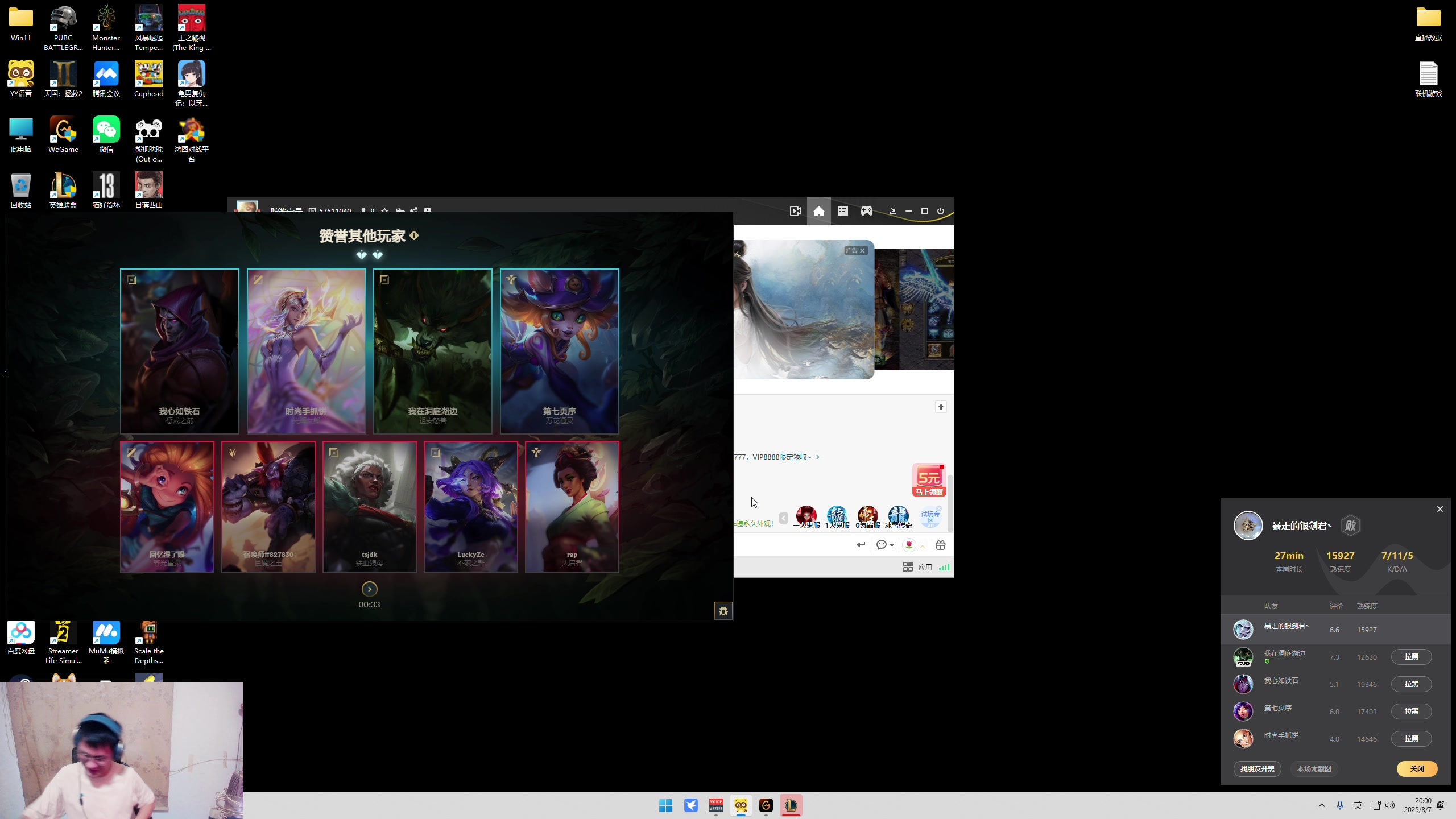Screen dimensions: 1456x819
Task: Close the 广告 advertisement banner
Action: (862, 251)
